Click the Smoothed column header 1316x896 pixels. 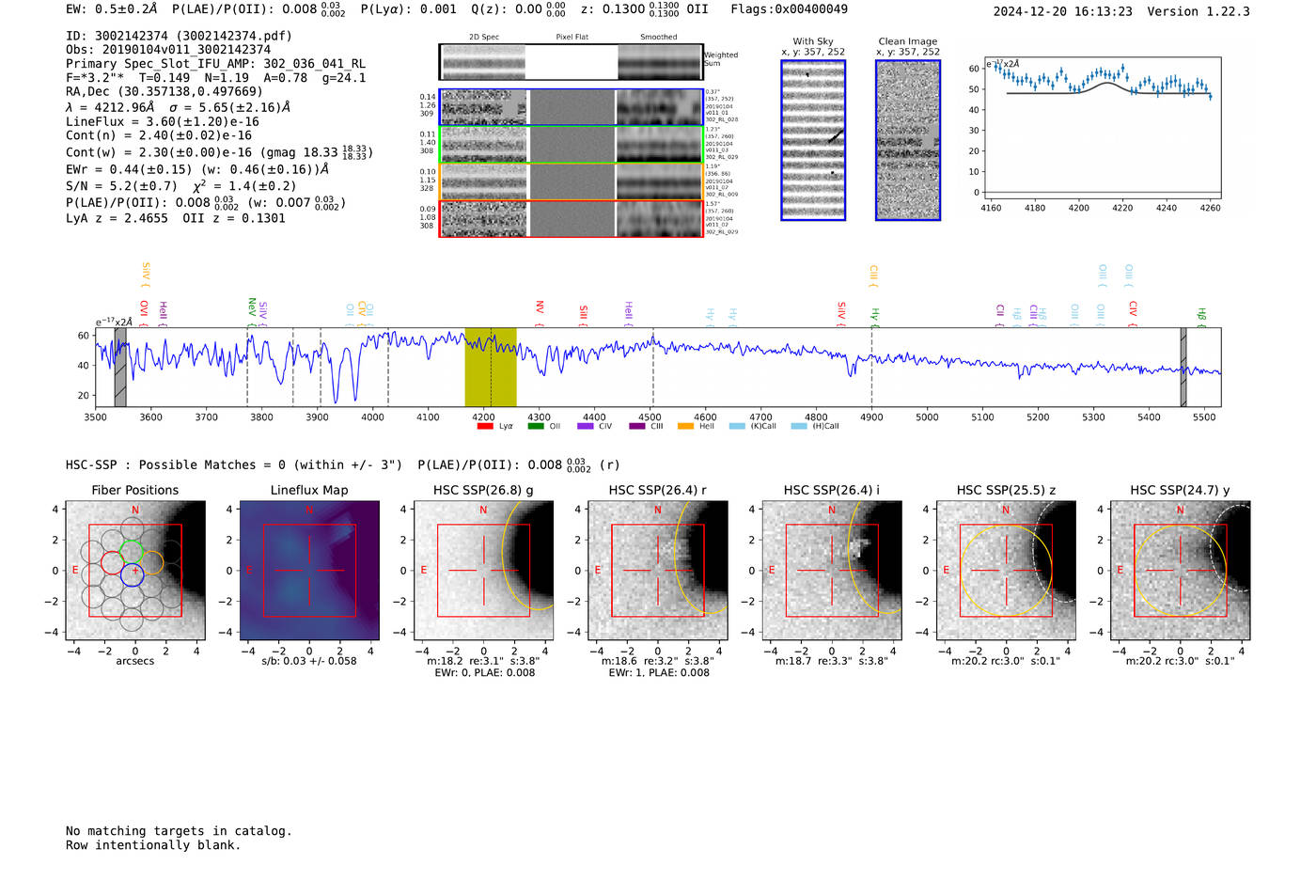(x=658, y=38)
